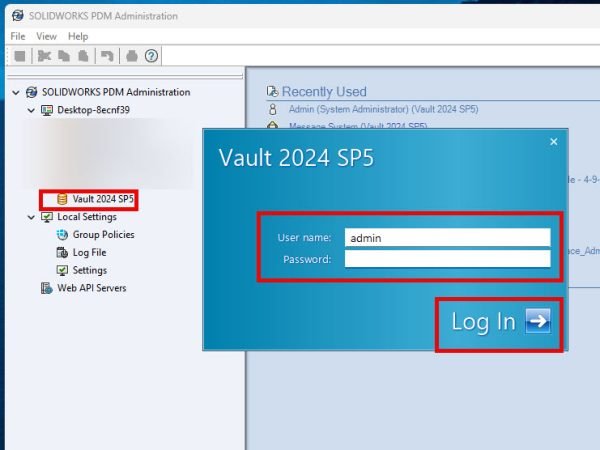Click the Password input field

point(447,259)
